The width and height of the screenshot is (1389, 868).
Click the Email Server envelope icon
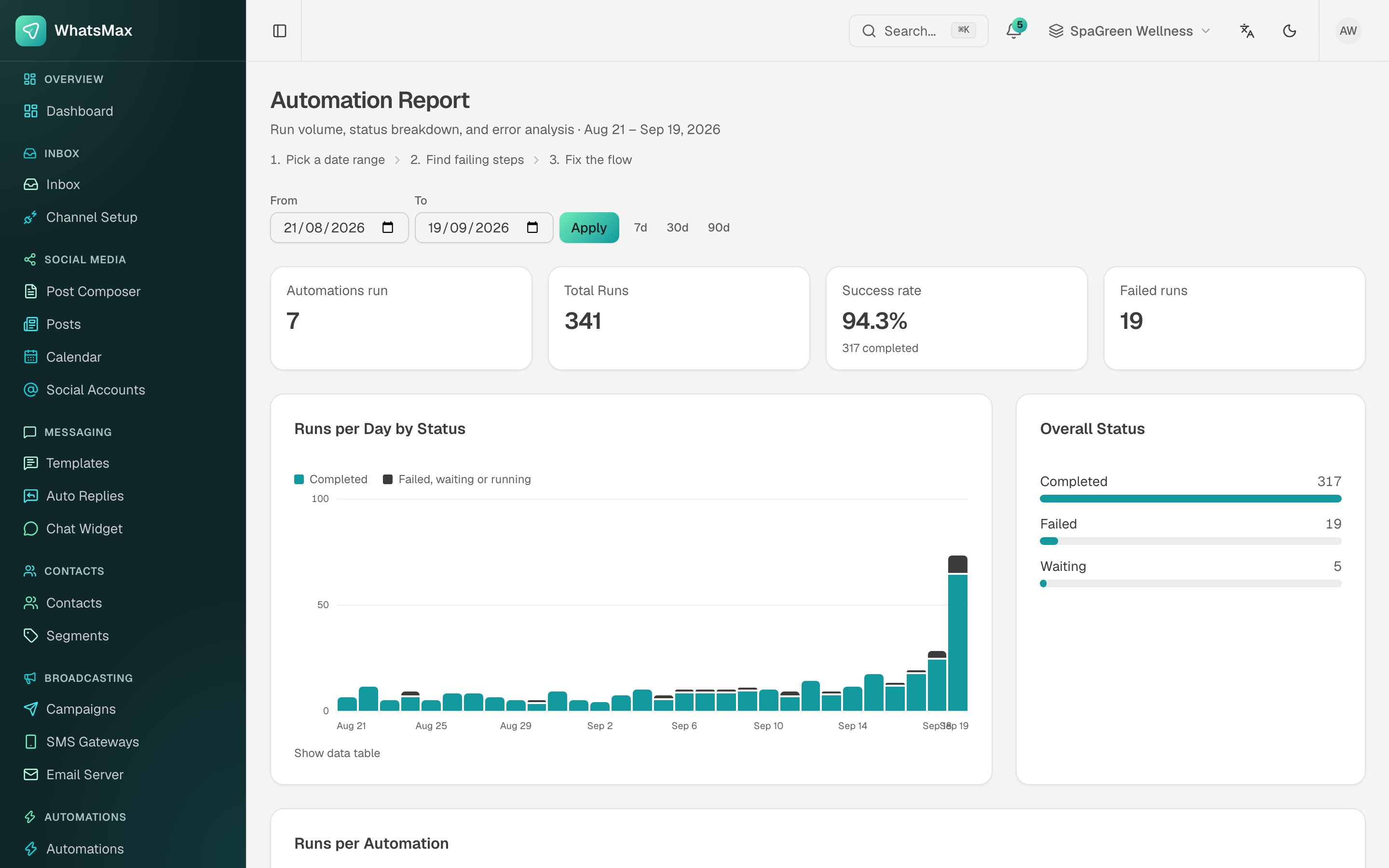(x=30, y=774)
